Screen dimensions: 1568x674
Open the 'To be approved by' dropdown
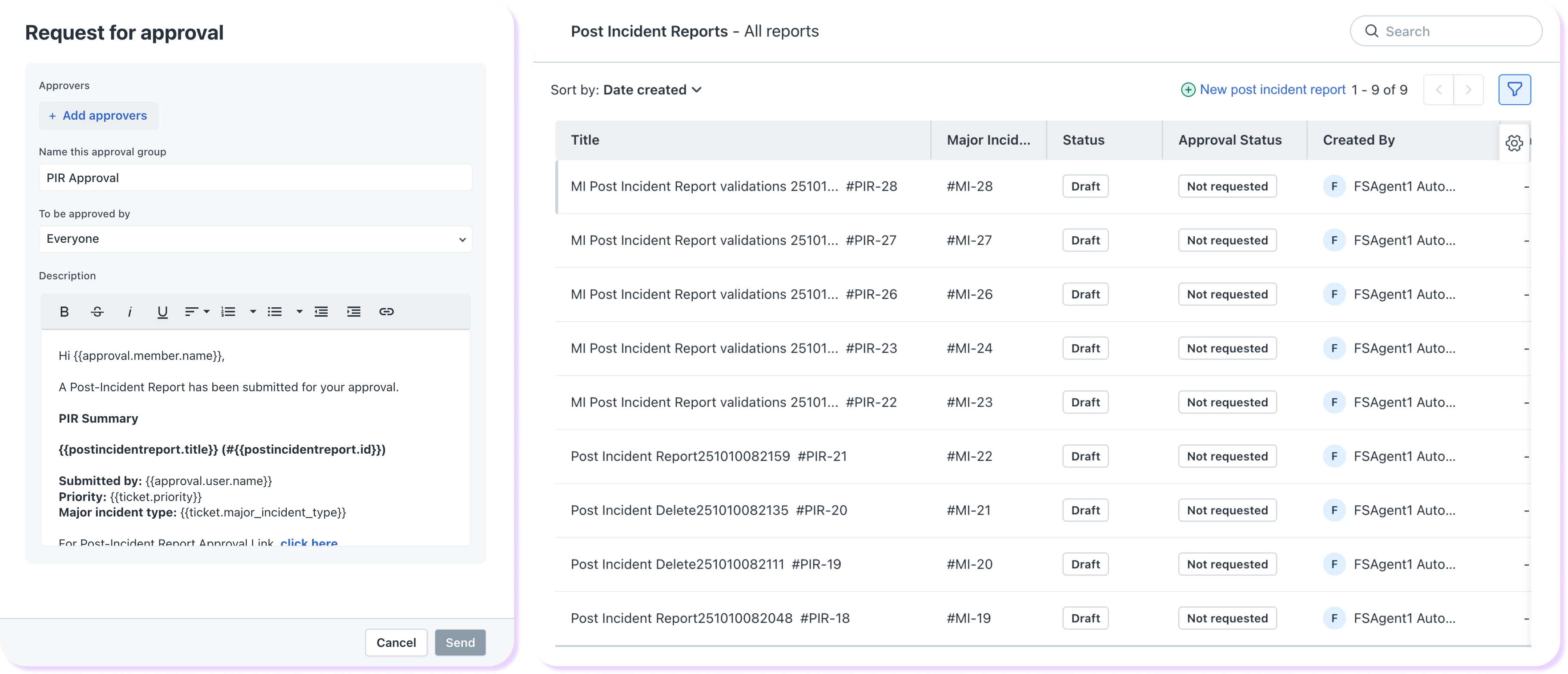pyautogui.click(x=255, y=239)
